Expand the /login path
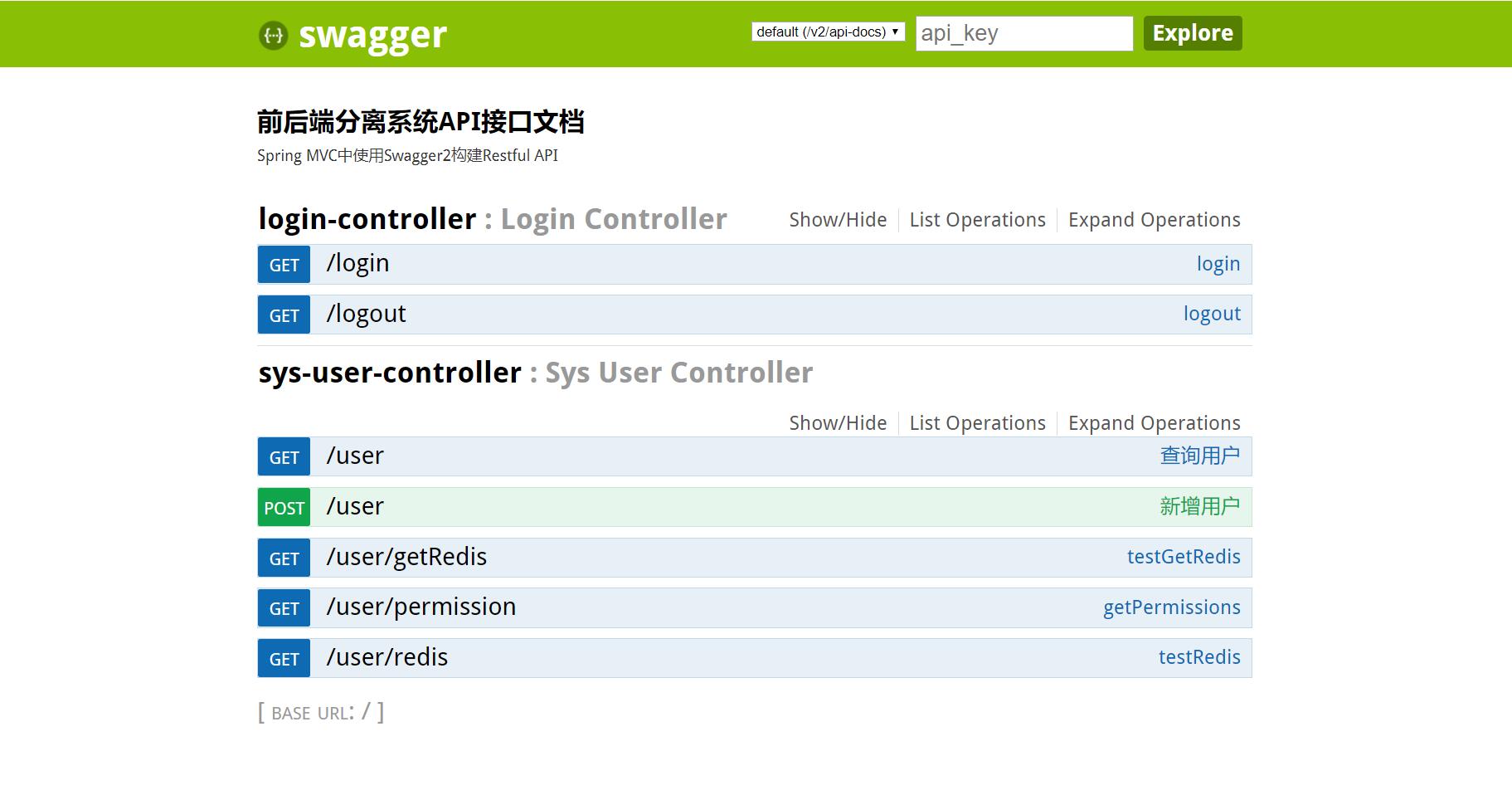Viewport: 1512px width, 790px height. [x=357, y=264]
